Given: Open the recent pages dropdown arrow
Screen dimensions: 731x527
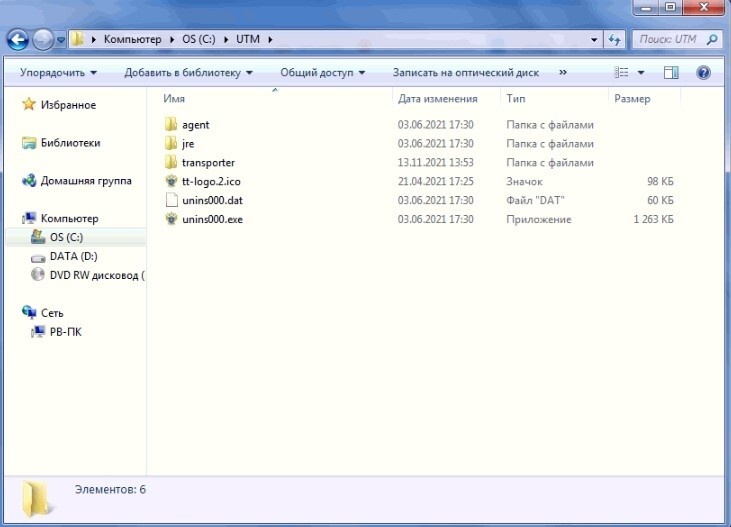Looking at the screenshot, I should (x=61, y=40).
